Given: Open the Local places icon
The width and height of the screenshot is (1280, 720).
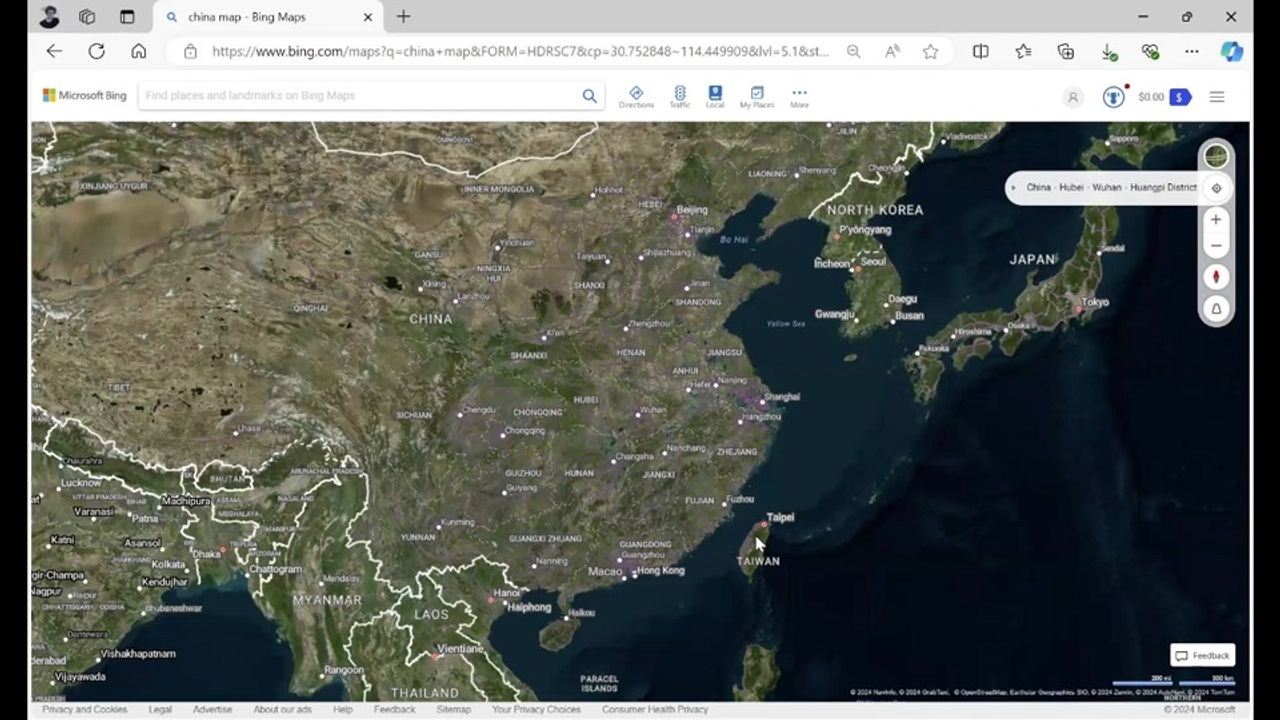Looking at the screenshot, I should point(715,96).
